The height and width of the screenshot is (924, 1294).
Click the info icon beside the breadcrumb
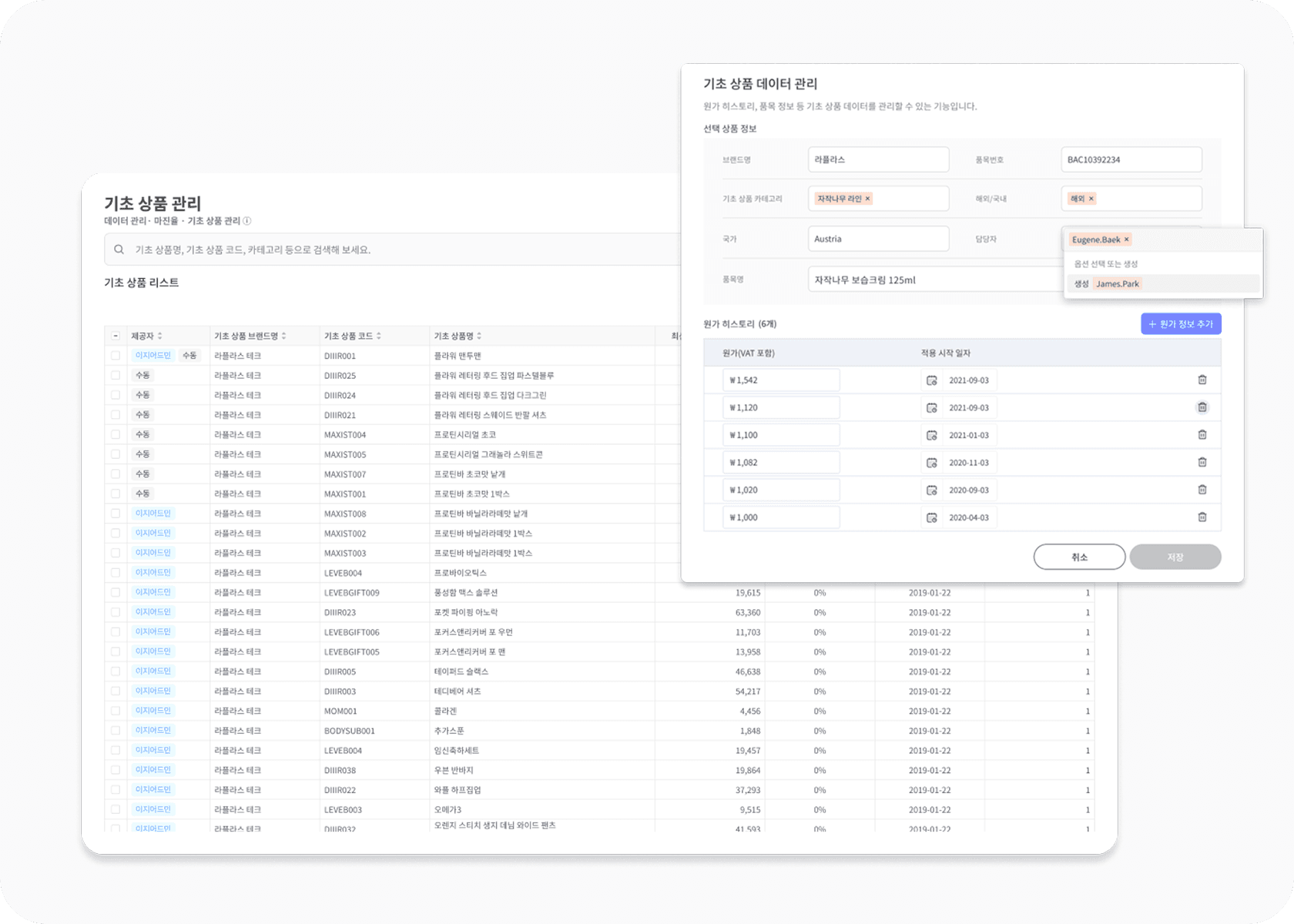click(x=247, y=221)
